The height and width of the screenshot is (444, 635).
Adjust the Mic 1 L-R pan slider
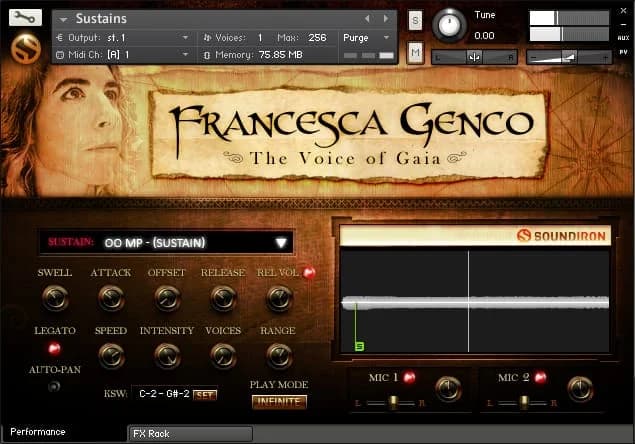coord(393,403)
